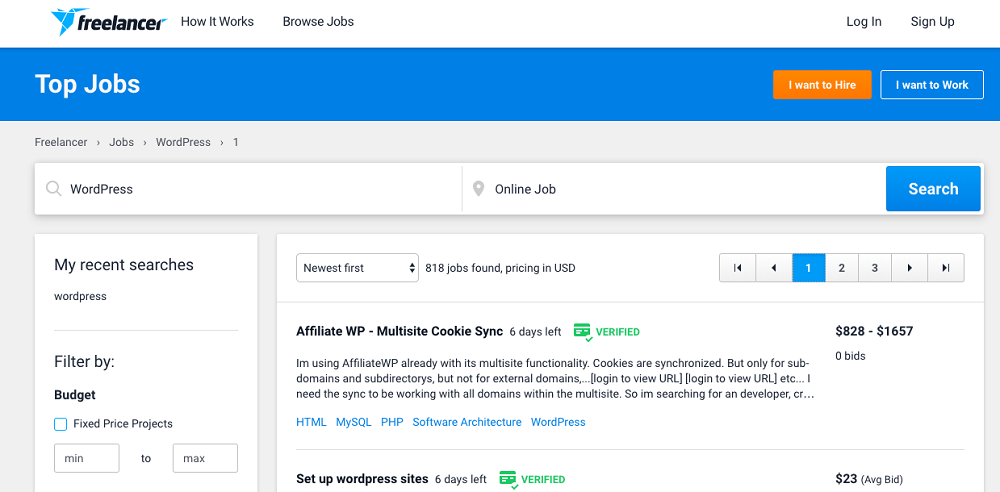Click the I want to Work button
The width and height of the screenshot is (1000, 492).
coord(932,85)
